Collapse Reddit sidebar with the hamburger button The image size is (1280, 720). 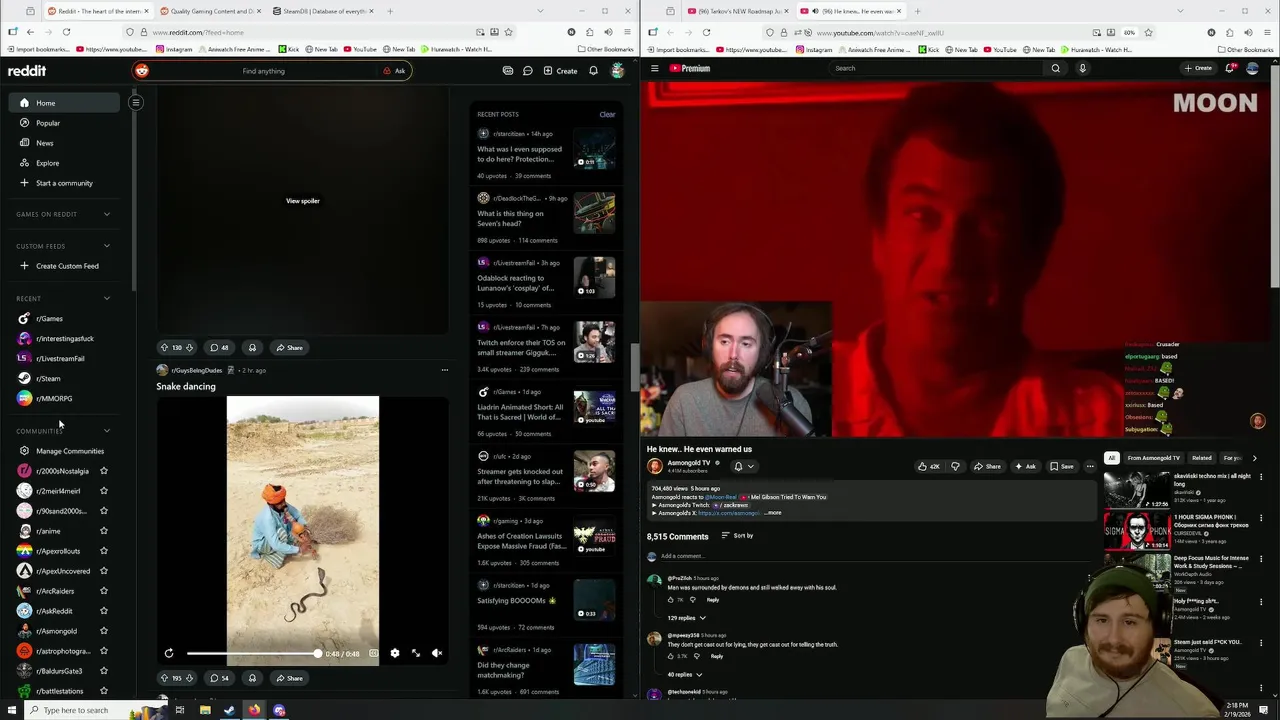[x=135, y=102]
